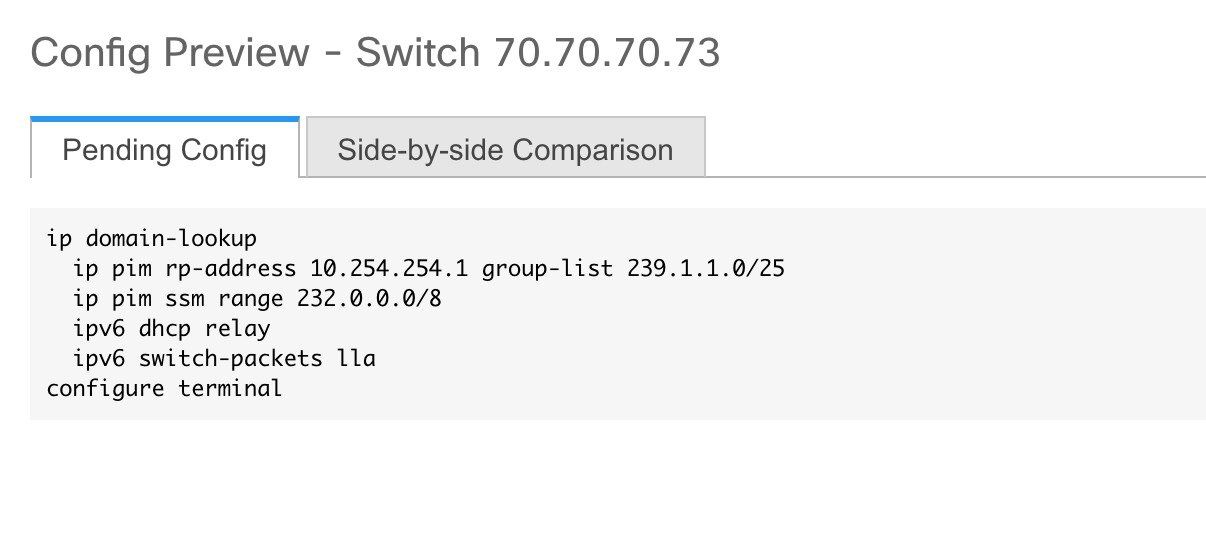Select the Pending Config tab
1206x542 pixels.
pyautogui.click(x=165, y=148)
